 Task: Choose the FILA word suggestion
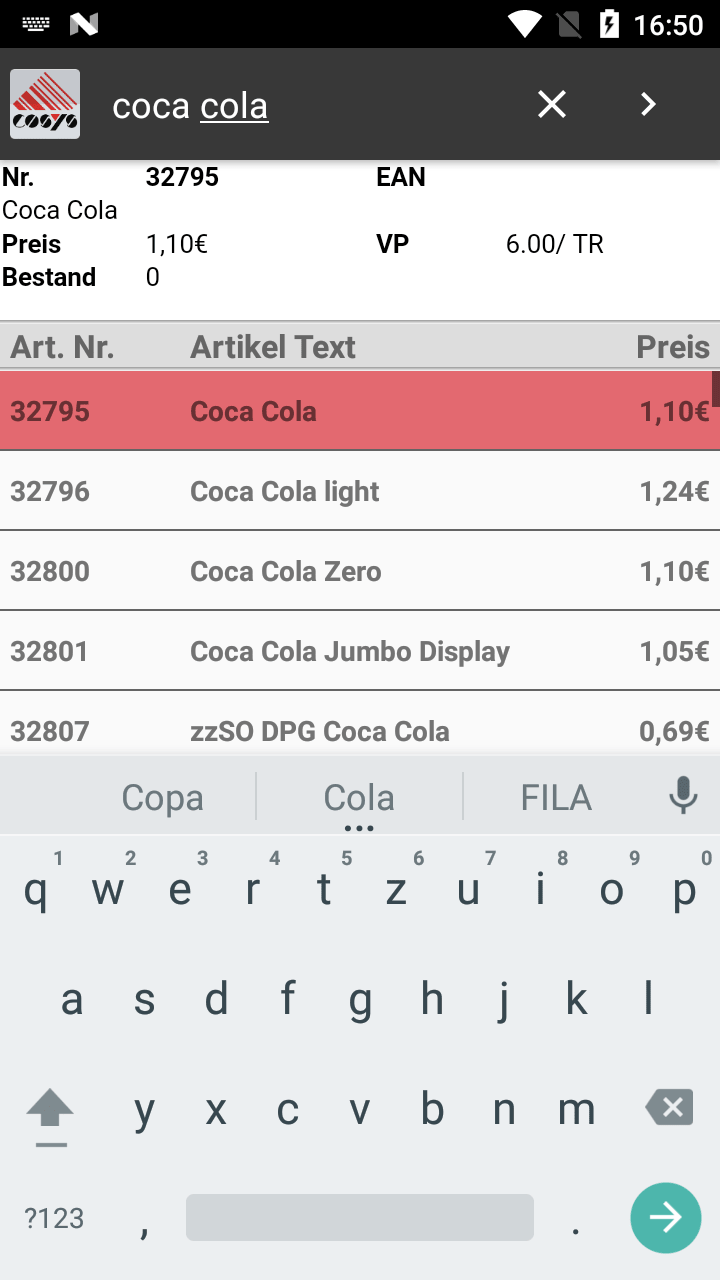tap(556, 797)
